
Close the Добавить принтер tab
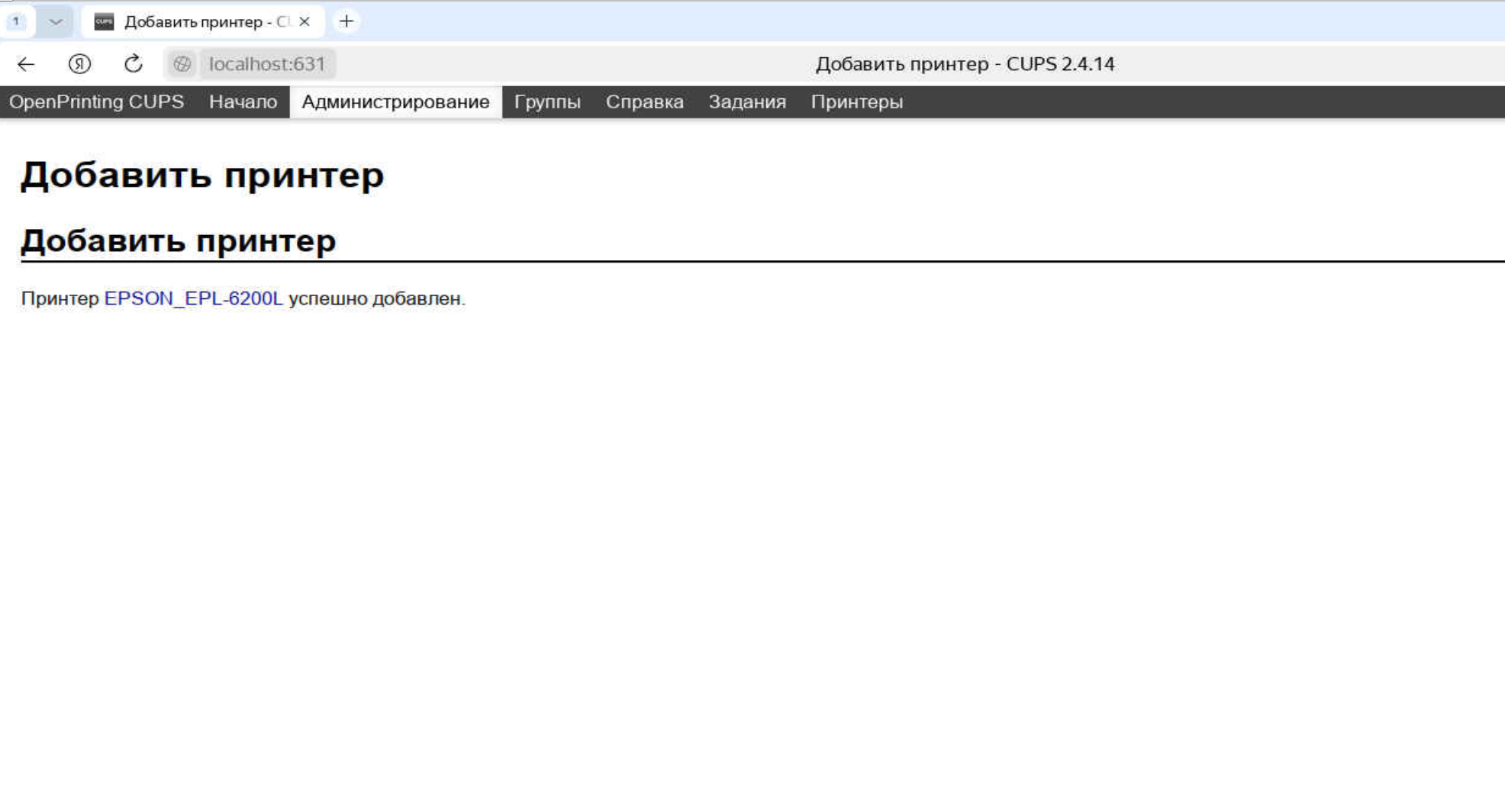[x=305, y=21]
